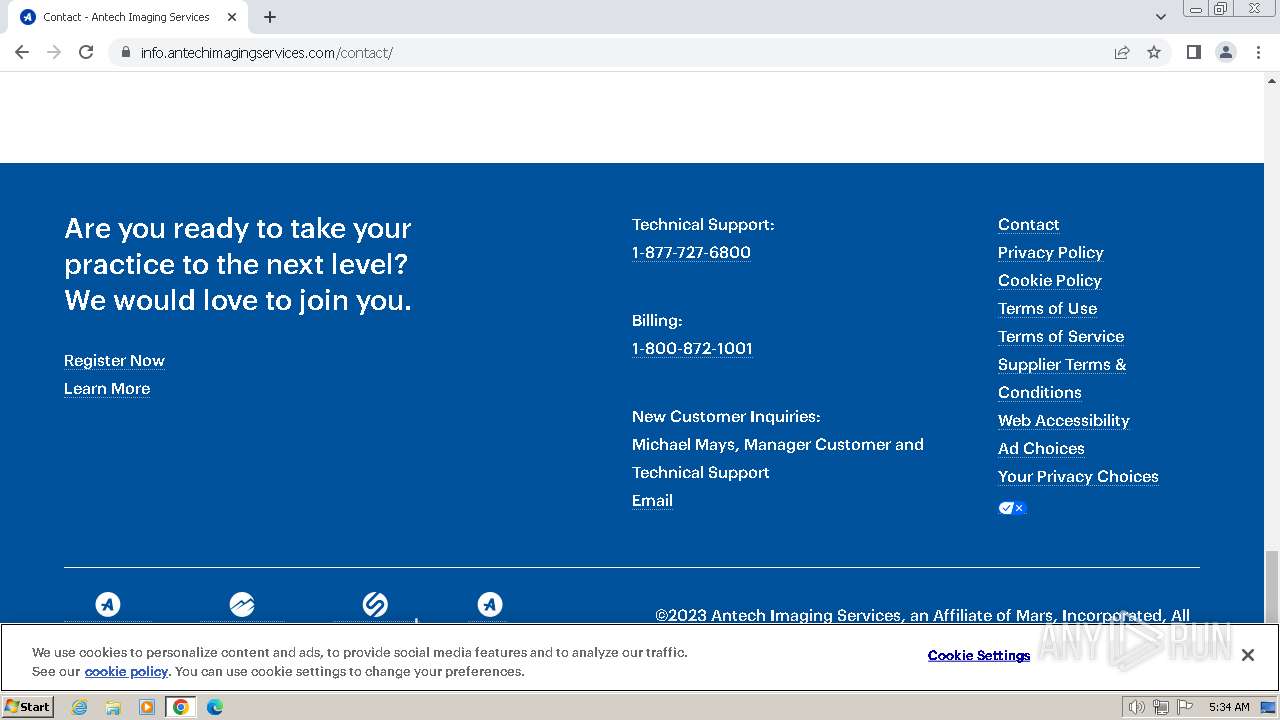Select the Contact - Antech Imaging Services tab
Image resolution: width=1280 pixels, height=720 pixels.
coord(130,17)
